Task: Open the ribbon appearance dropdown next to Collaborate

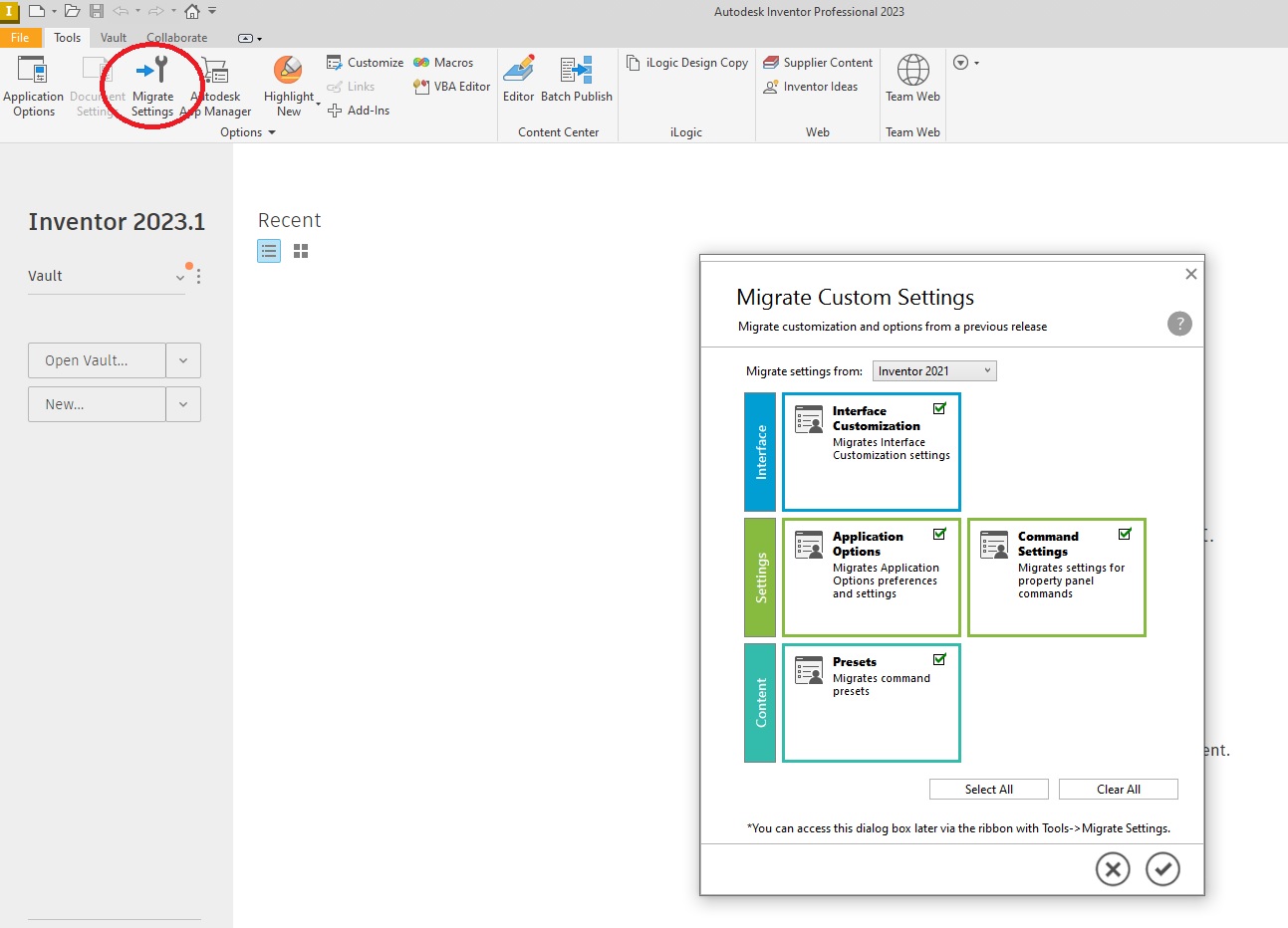Action: (x=249, y=38)
